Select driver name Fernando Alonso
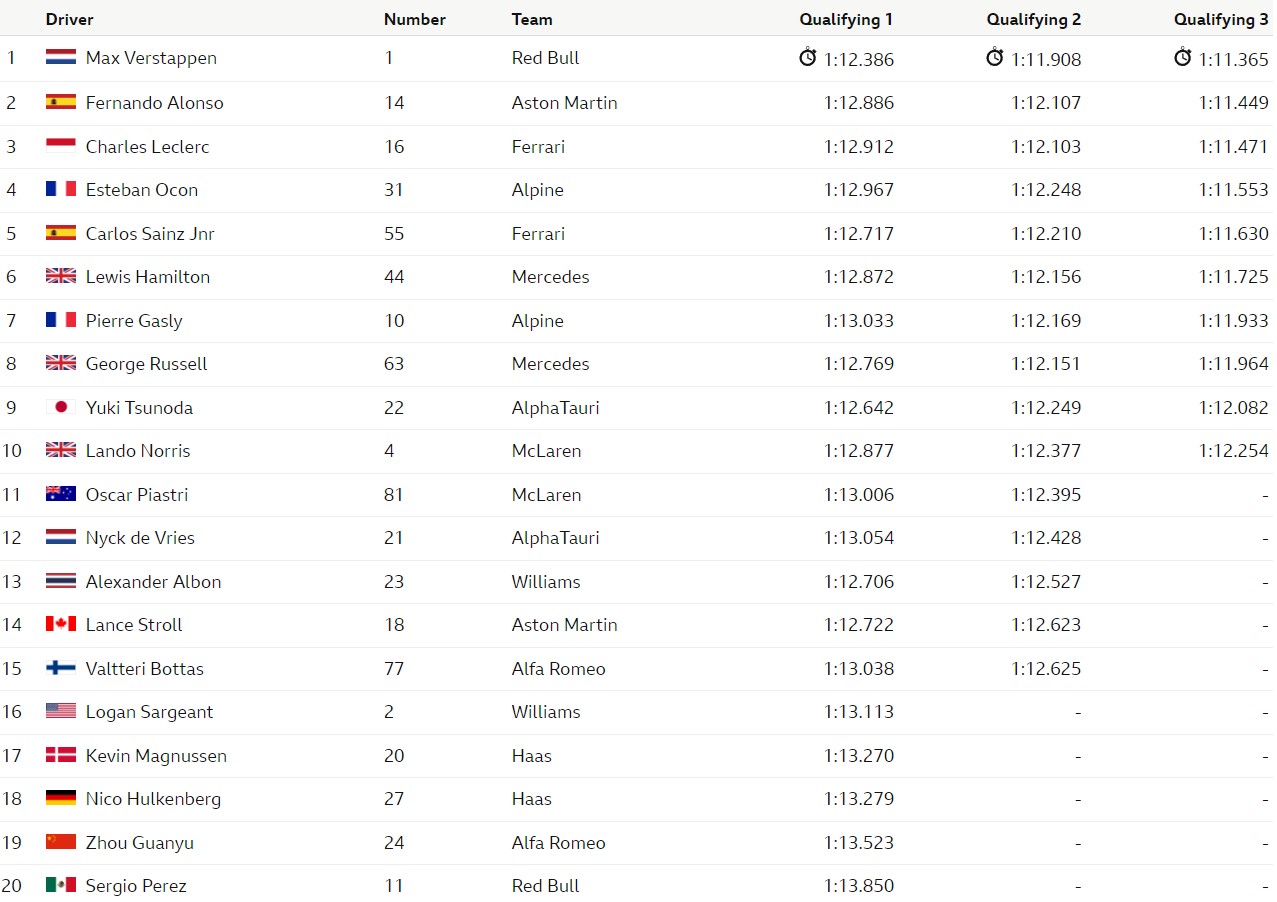Screen dimensions: 1277x902 tap(155, 102)
